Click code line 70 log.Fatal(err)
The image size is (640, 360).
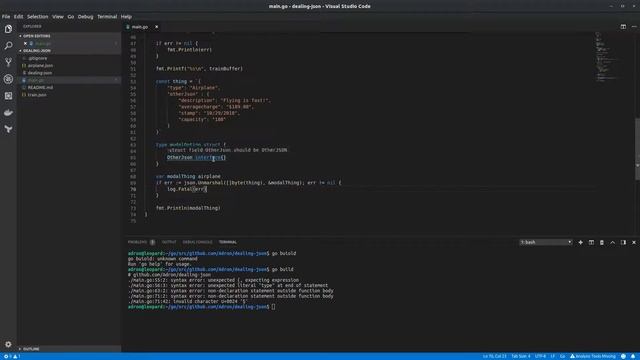click(187, 189)
